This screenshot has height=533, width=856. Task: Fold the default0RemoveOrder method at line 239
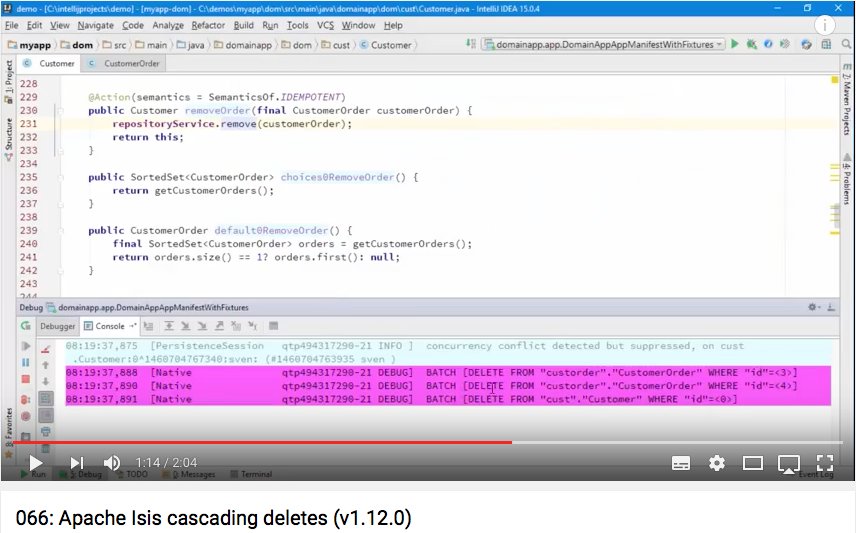click(60, 230)
